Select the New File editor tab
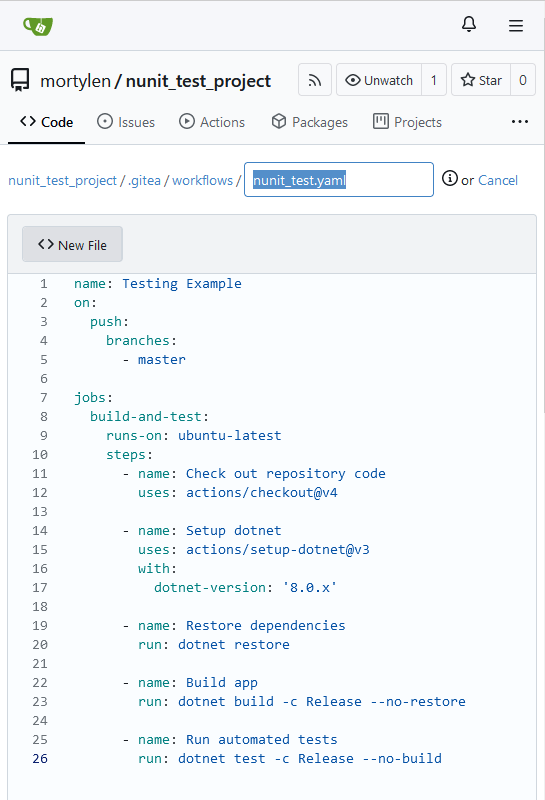This screenshot has width=545, height=800. coord(72,244)
